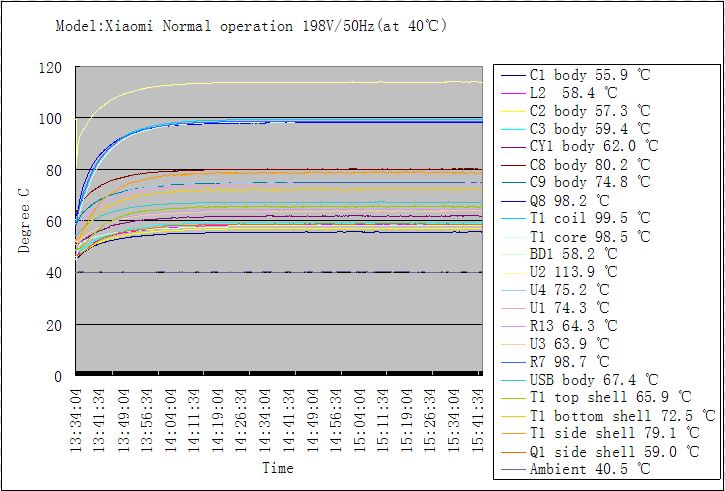Select time label 14:34:04

(265, 420)
